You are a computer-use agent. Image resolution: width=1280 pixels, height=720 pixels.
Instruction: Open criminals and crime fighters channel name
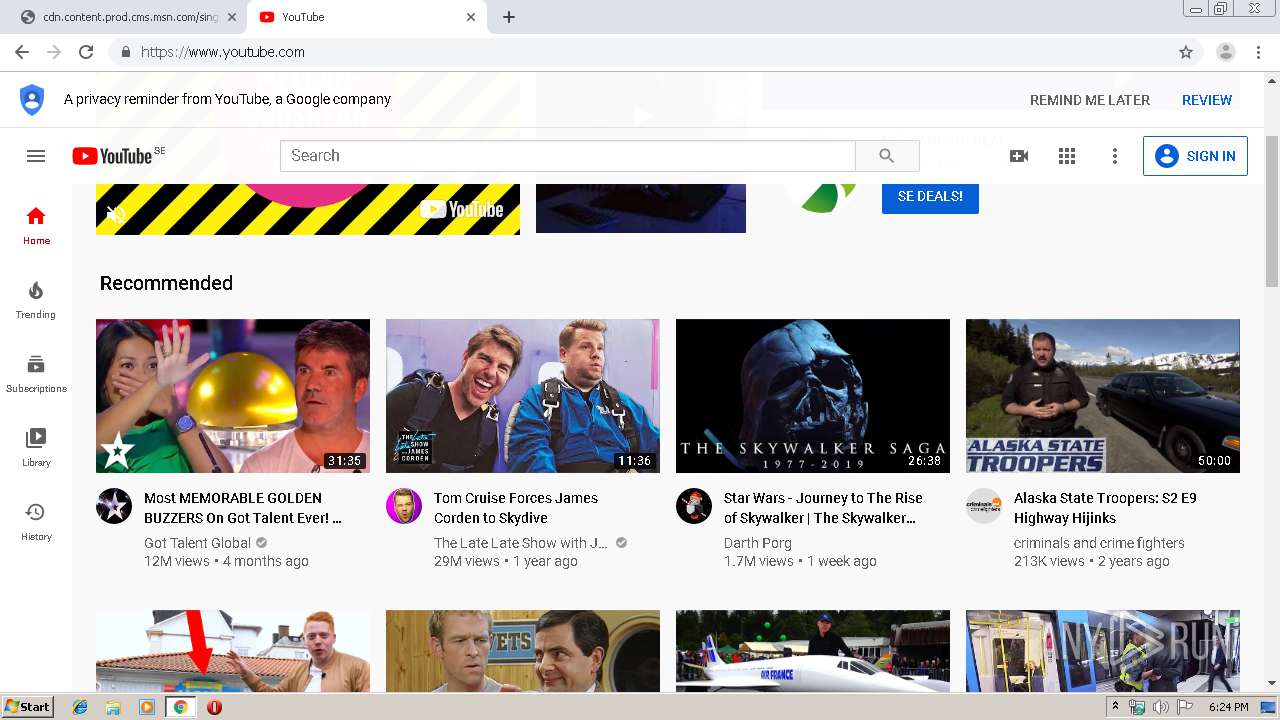click(x=1099, y=543)
